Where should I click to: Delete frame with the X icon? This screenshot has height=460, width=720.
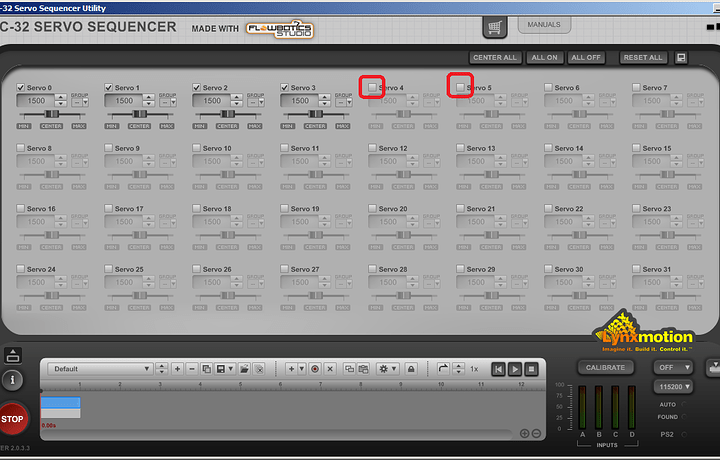[330, 369]
